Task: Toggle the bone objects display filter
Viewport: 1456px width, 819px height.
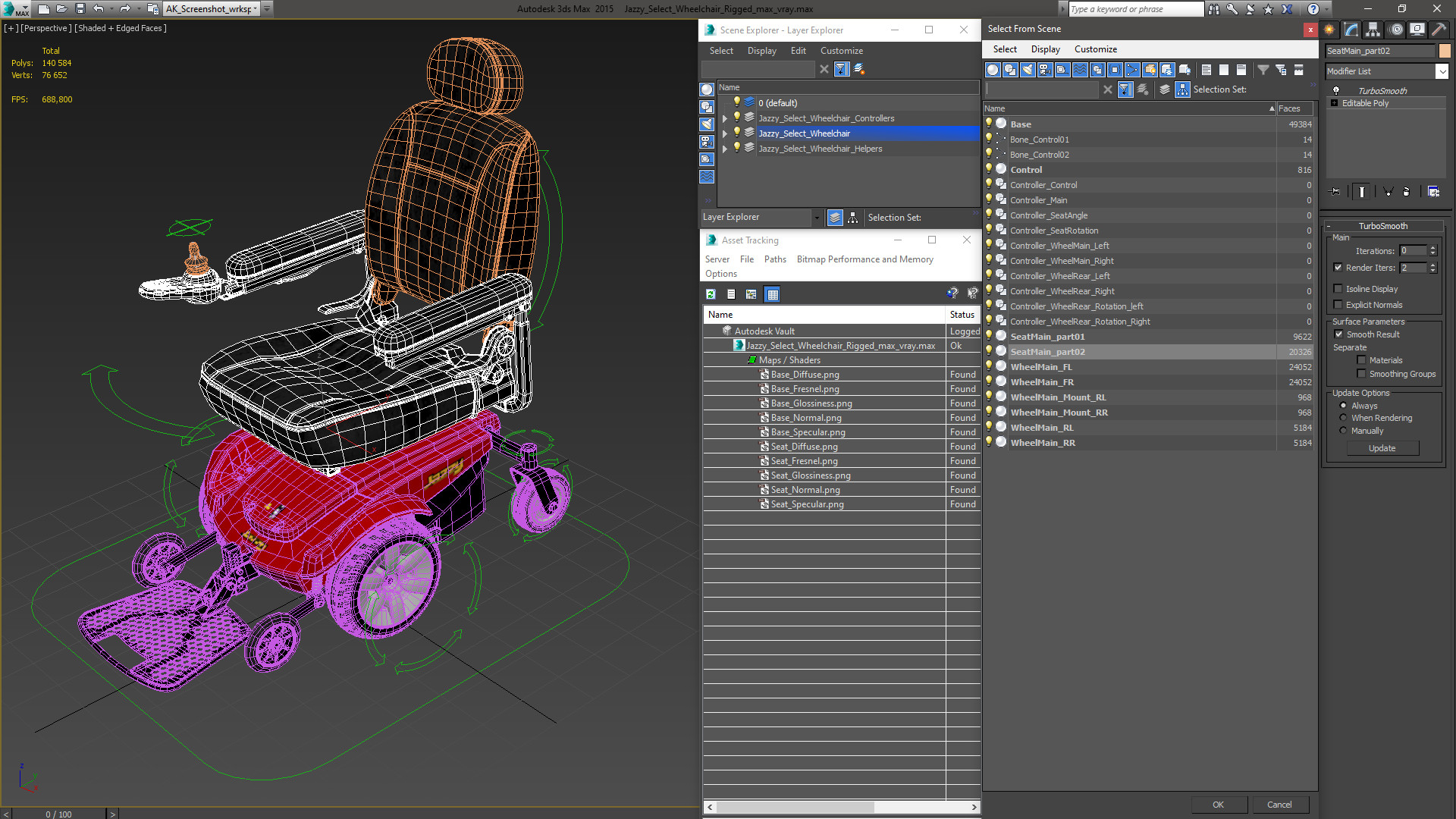Action: click(1132, 70)
